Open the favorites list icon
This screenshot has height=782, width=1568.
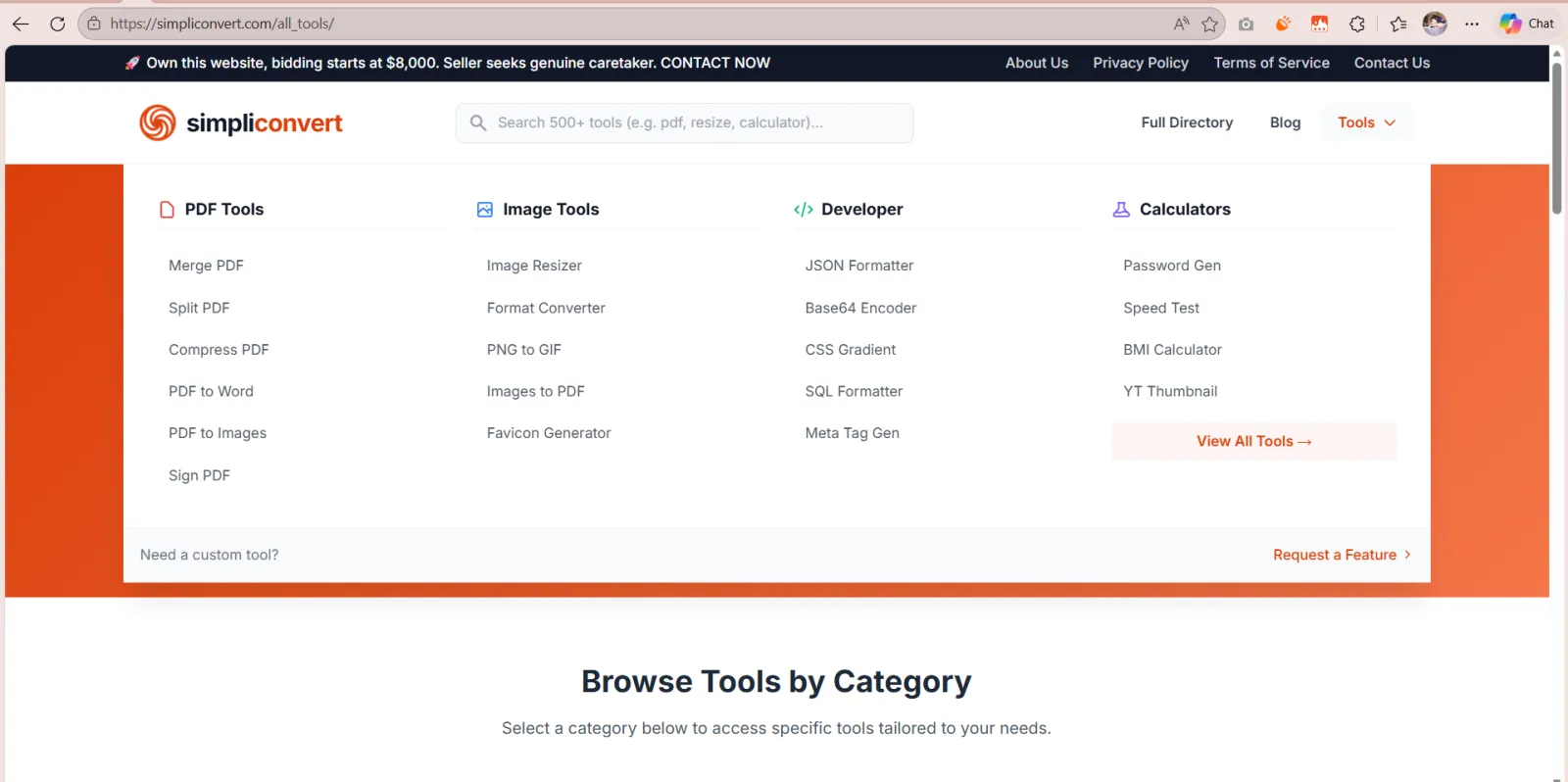tap(1398, 24)
